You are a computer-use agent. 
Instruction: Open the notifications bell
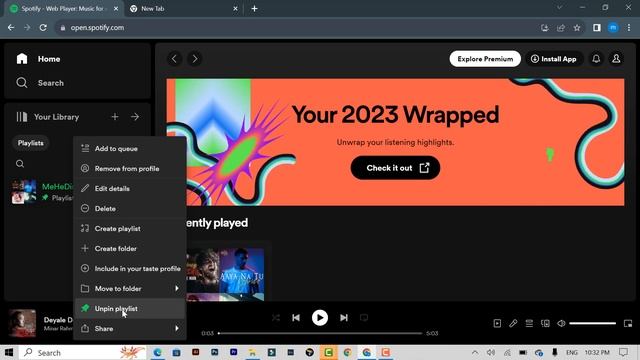[x=596, y=59]
